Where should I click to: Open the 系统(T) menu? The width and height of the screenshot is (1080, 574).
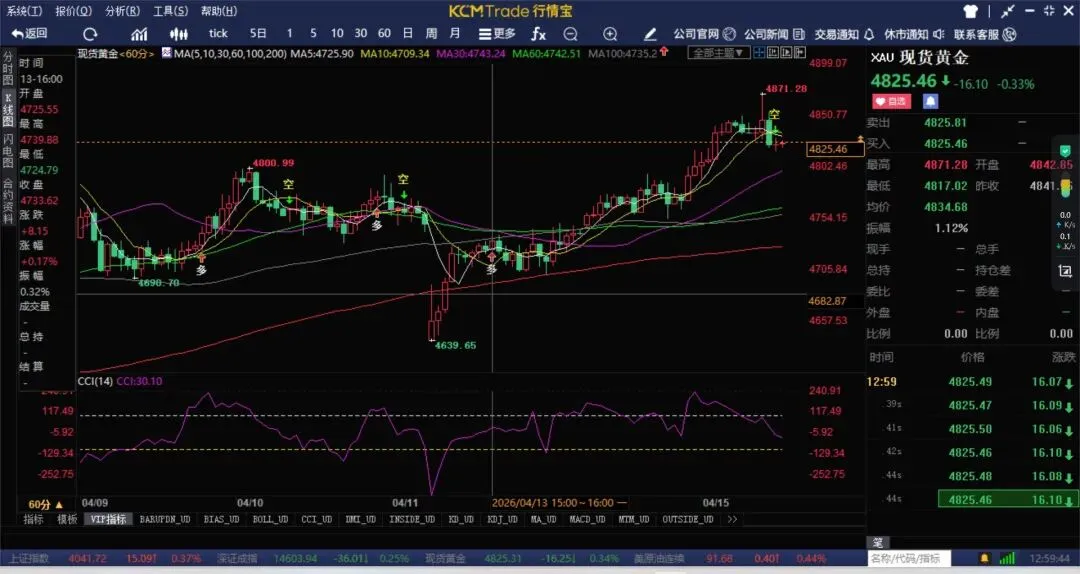point(24,11)
